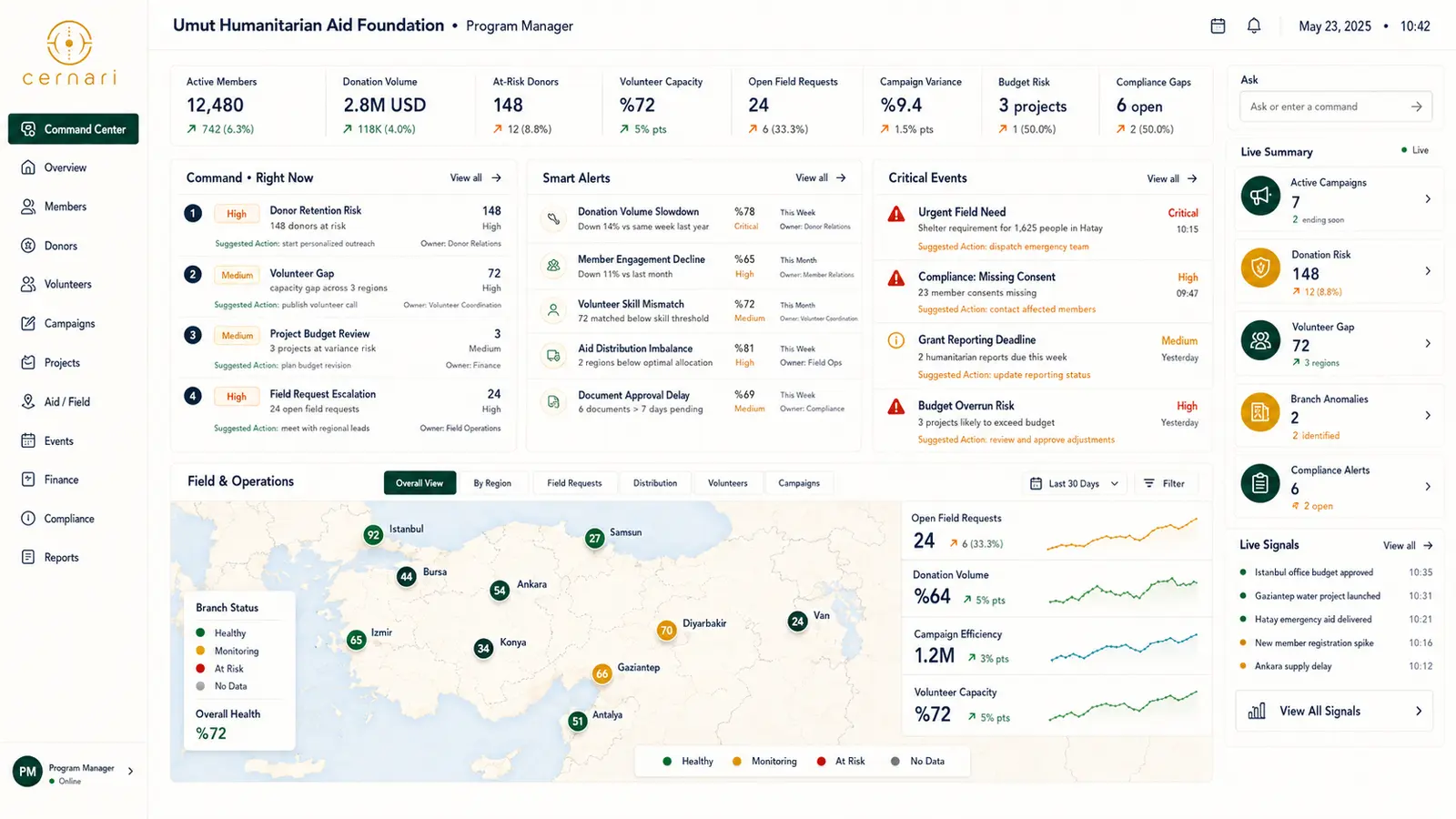Click the Projects icon in sidebar
Viewport: 1456px width, 819px height.
pos(28,362)
